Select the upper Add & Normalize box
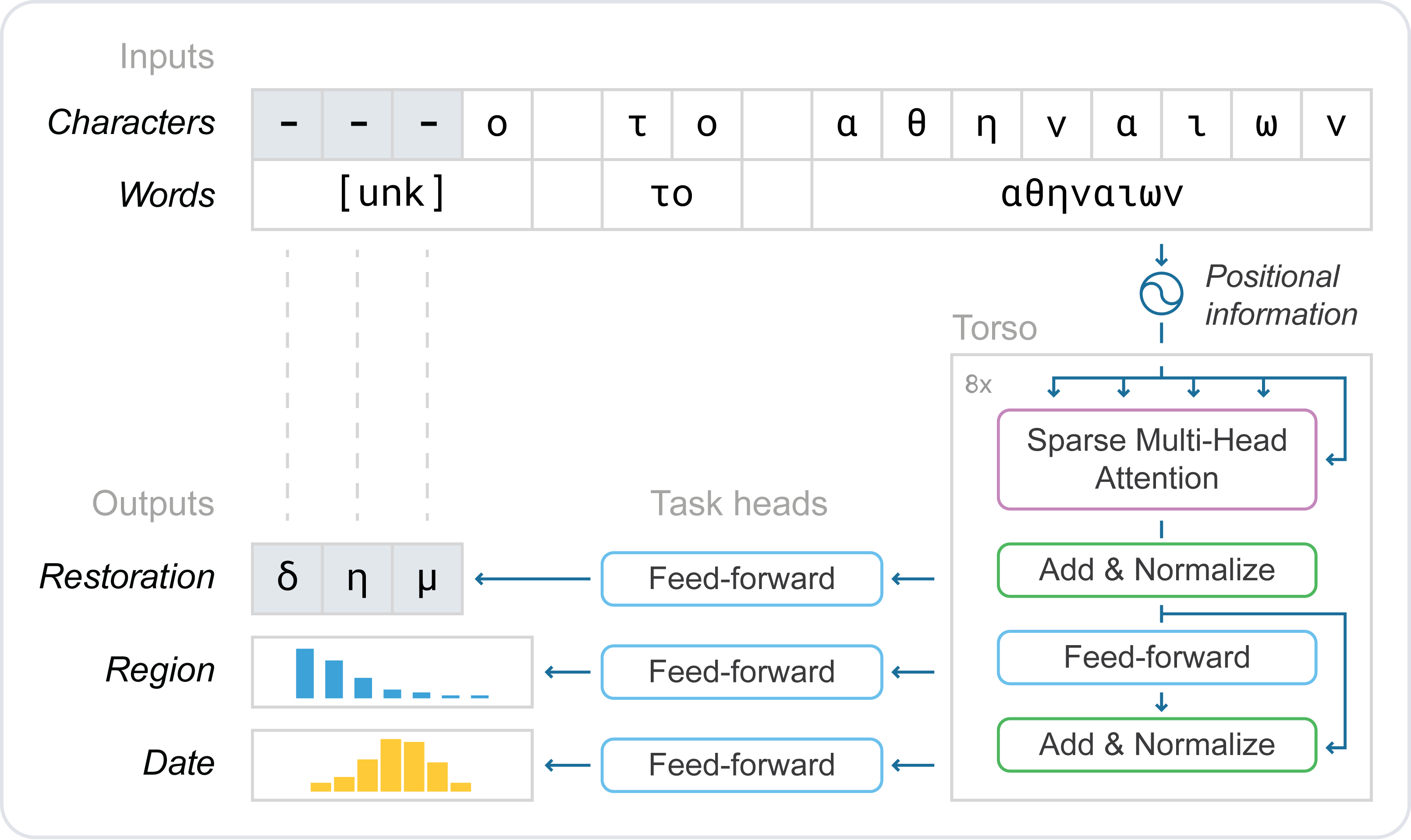The width and height of the screenshot is (1411, 840). click(x=1157, y=570)
